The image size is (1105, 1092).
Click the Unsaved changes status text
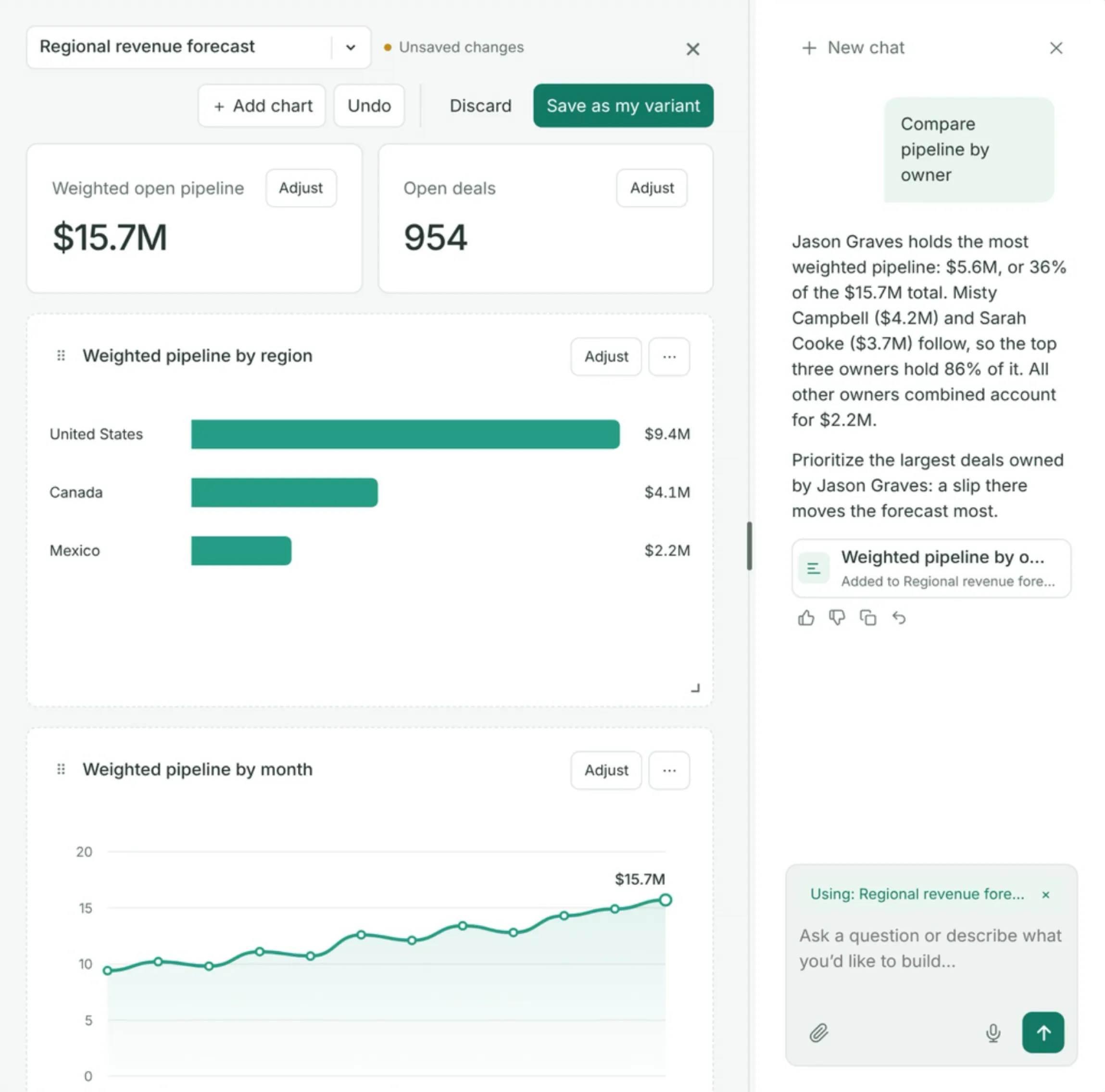(x=461, y=48)
